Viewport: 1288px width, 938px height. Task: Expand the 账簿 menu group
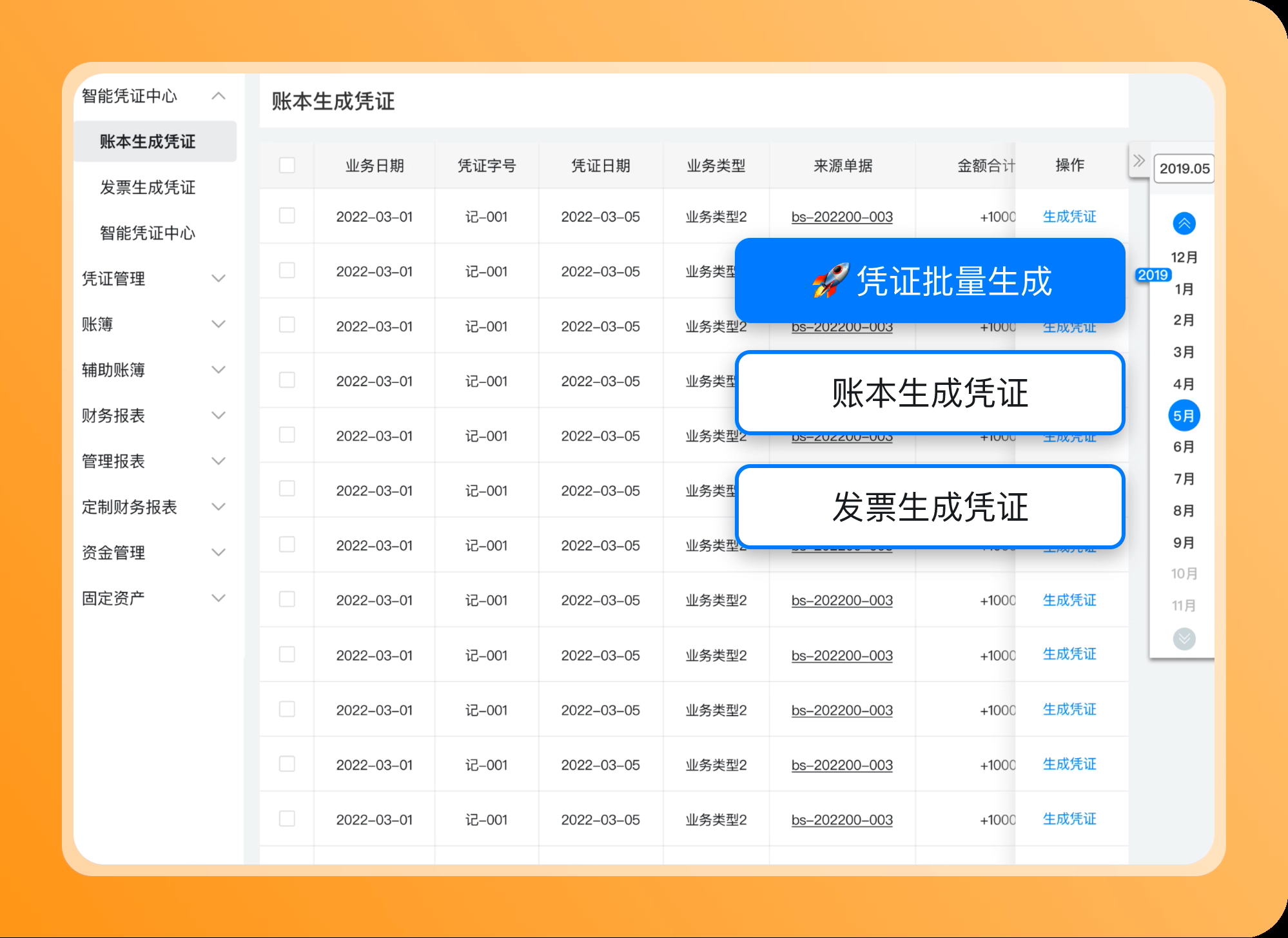219,324
